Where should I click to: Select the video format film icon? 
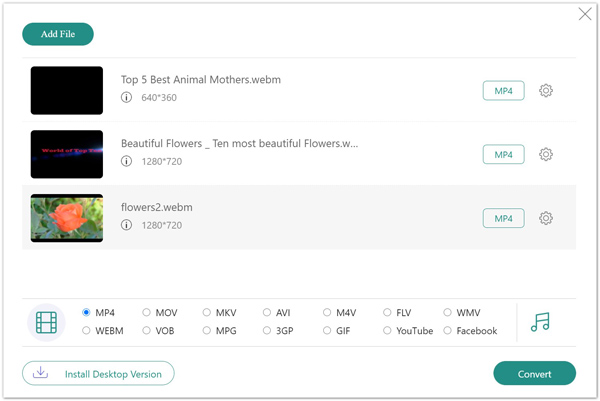click(46, 322)
